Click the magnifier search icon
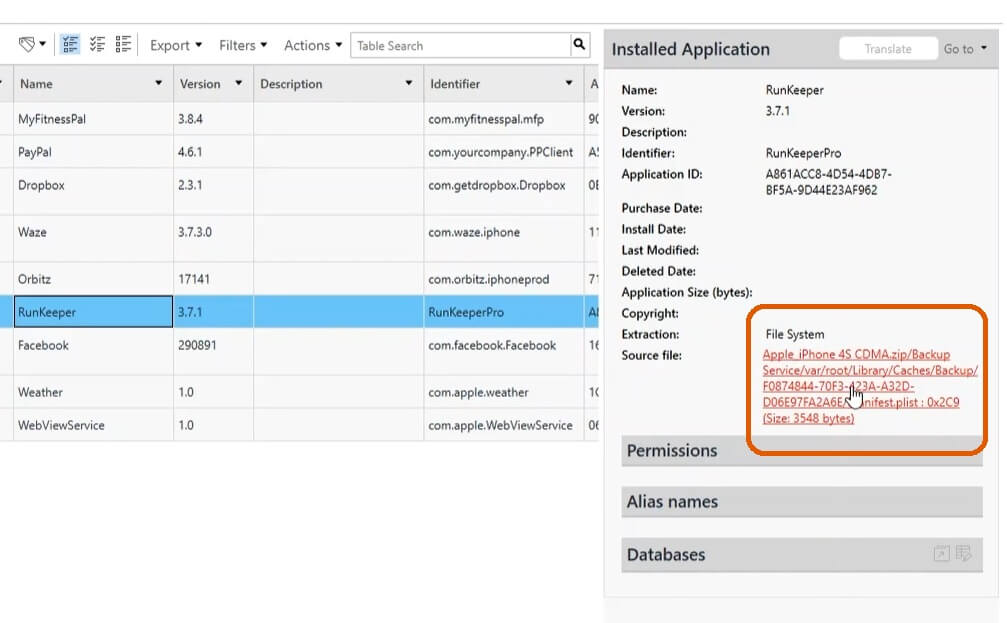Image resolution: width=1007 pixels, height=623 pixels. point(580,45)
